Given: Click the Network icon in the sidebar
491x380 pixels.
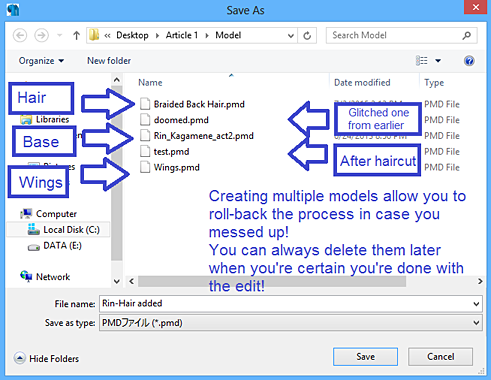Looking at the screenshot, I should [26, 276].
